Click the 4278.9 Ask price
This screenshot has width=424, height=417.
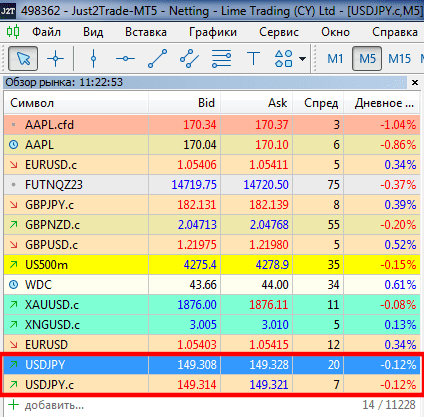coord(272,265)
